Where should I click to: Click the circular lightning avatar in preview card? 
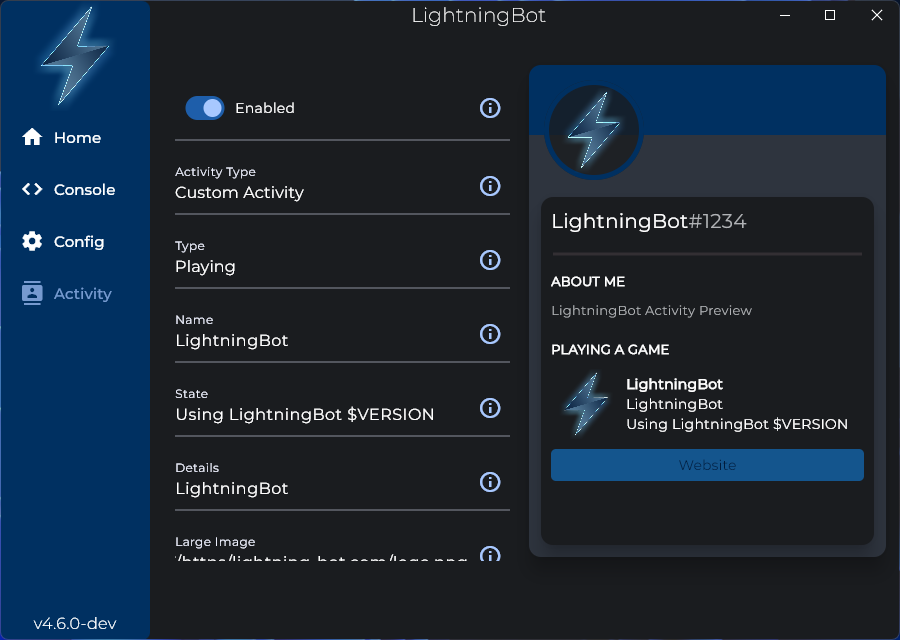pyautogui.click(x=592, y=130)
